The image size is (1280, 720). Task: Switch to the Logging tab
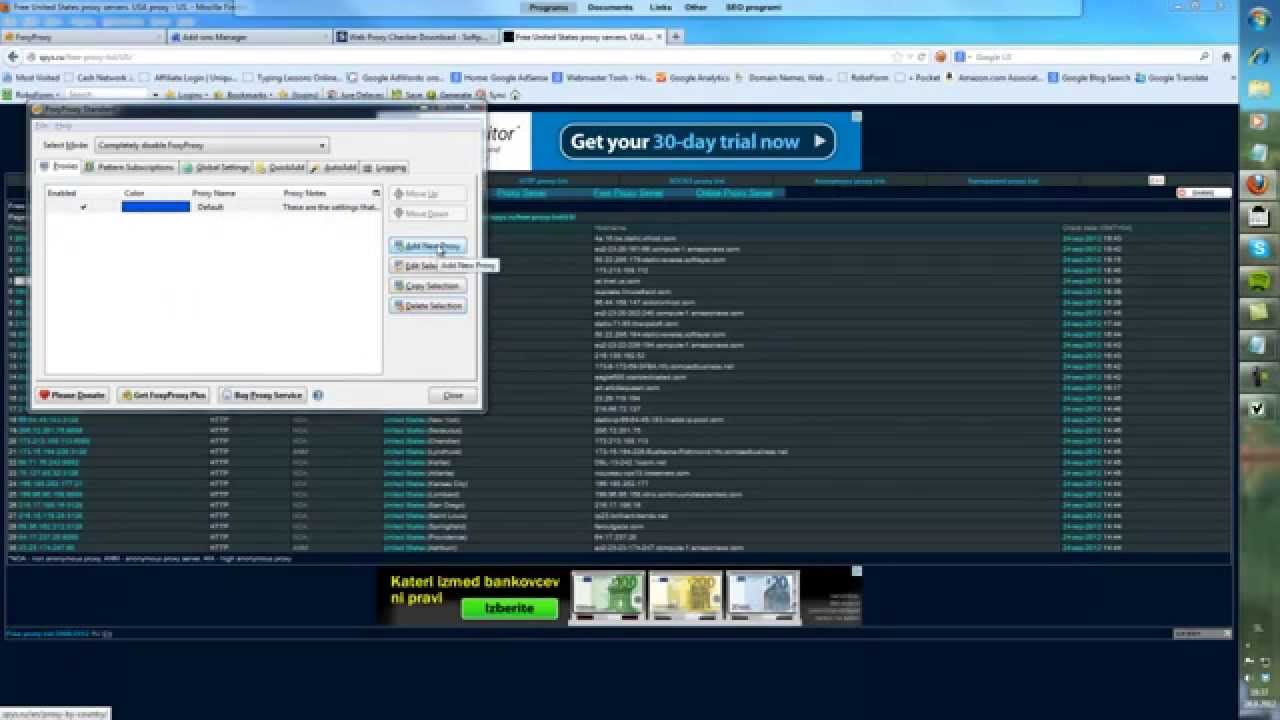click(x=385, y=167)
